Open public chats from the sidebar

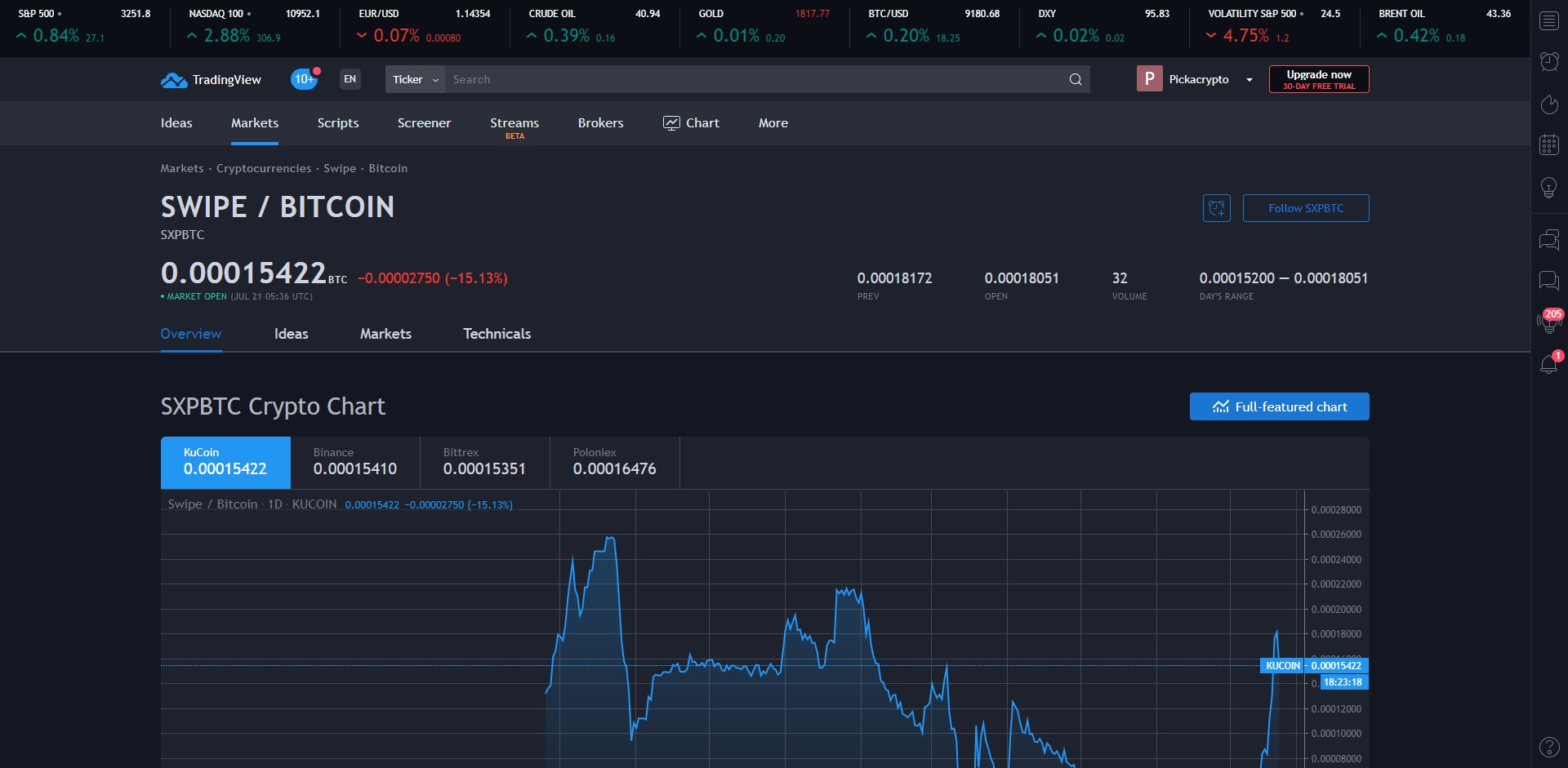click(x=1548, y=239)
